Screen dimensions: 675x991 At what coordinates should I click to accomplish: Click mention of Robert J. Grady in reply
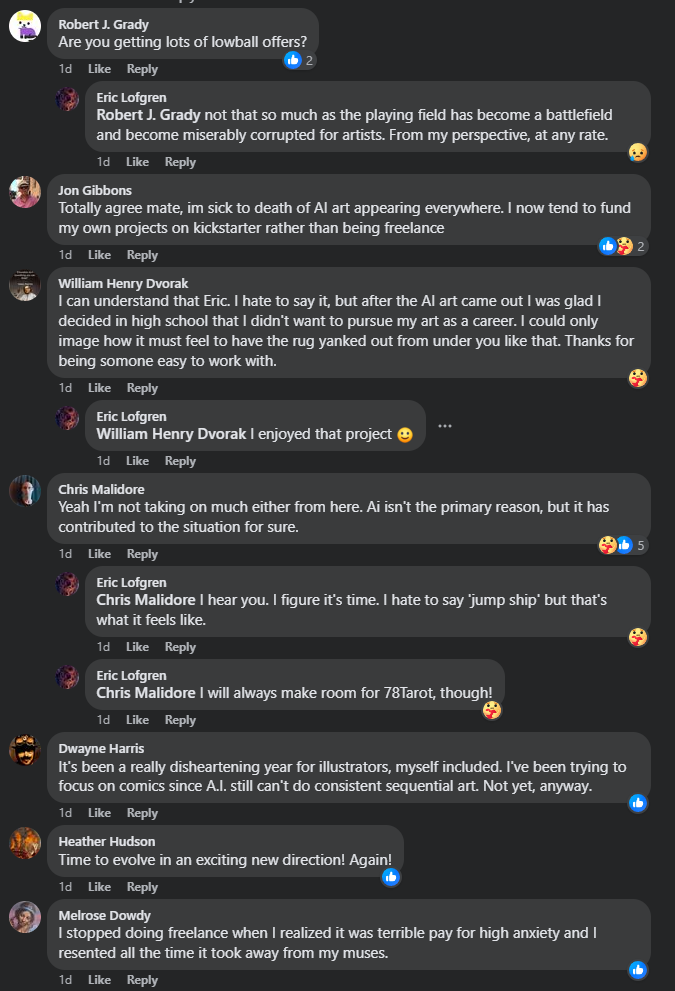click(146, 115)
